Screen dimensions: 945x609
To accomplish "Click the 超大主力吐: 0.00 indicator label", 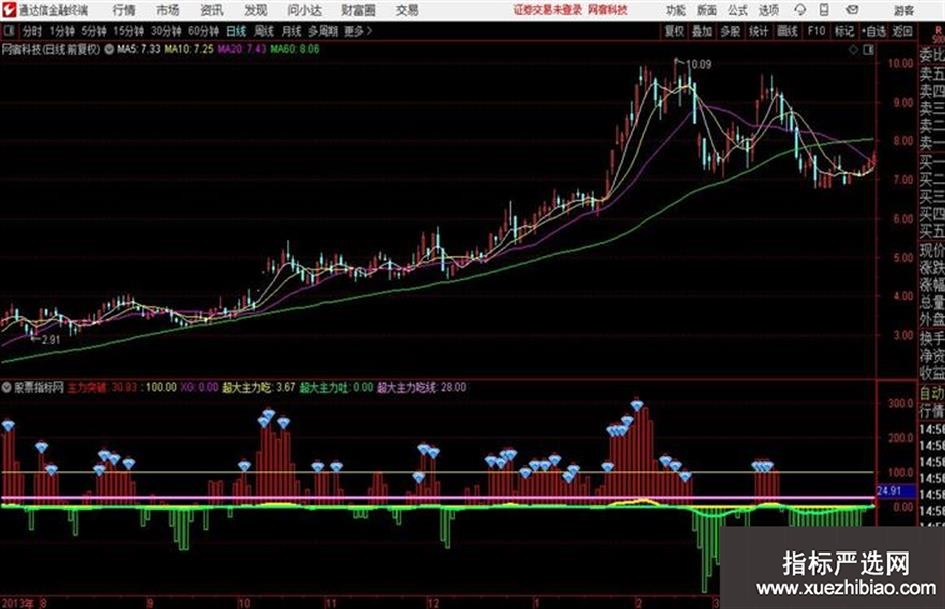I will pyautogui.click(x=336, y=388).
